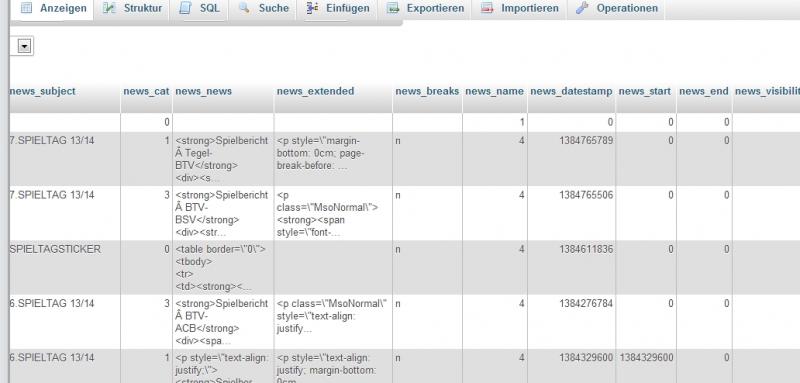This screenshot has width=800, height=383.
Task: Click the news_news cell containing Tegel-BTV
Action: pyautogui.click(x=223, y=159)
